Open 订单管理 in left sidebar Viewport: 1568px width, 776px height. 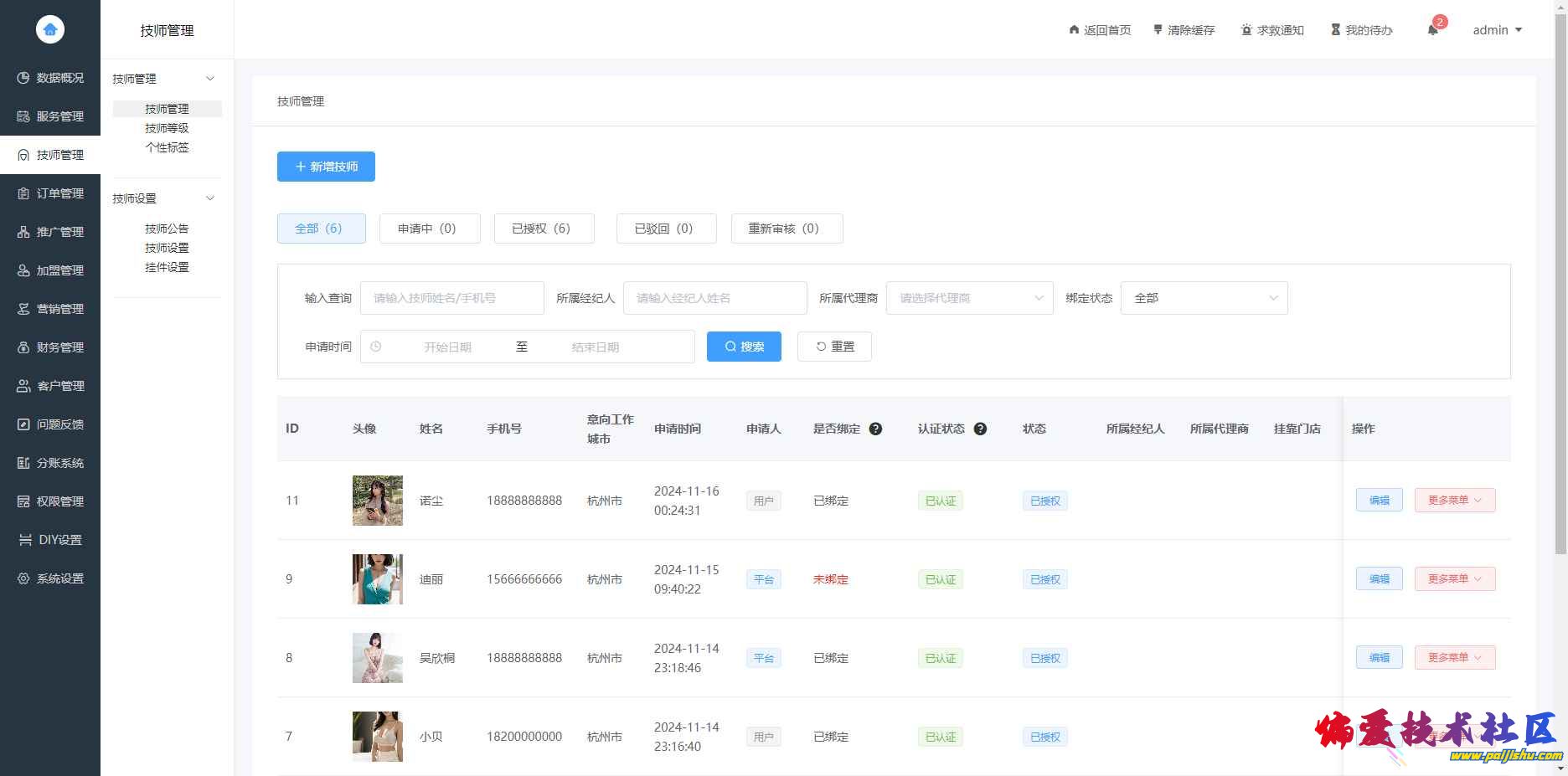pos(51,193)
